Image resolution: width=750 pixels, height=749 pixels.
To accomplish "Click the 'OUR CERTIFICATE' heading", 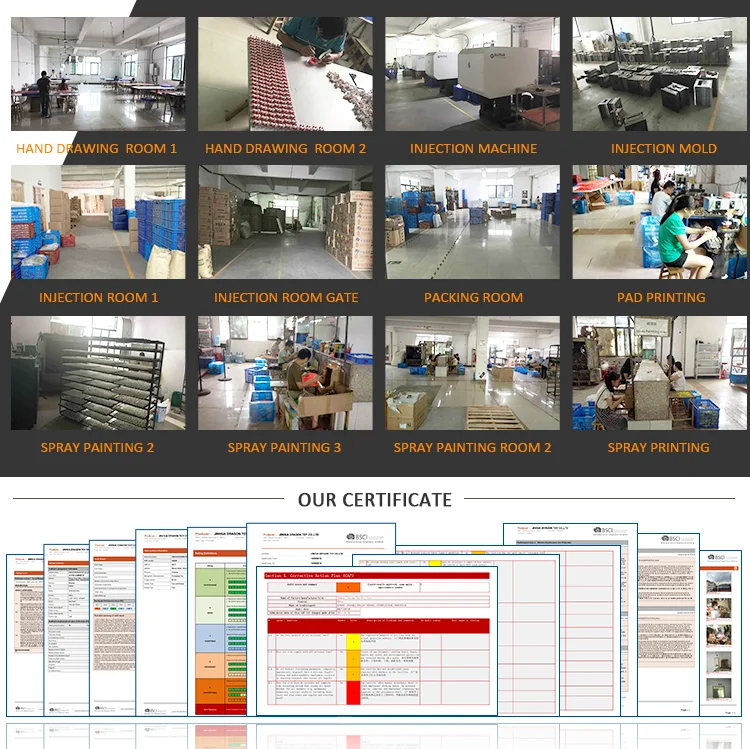I will pos(375,500).
